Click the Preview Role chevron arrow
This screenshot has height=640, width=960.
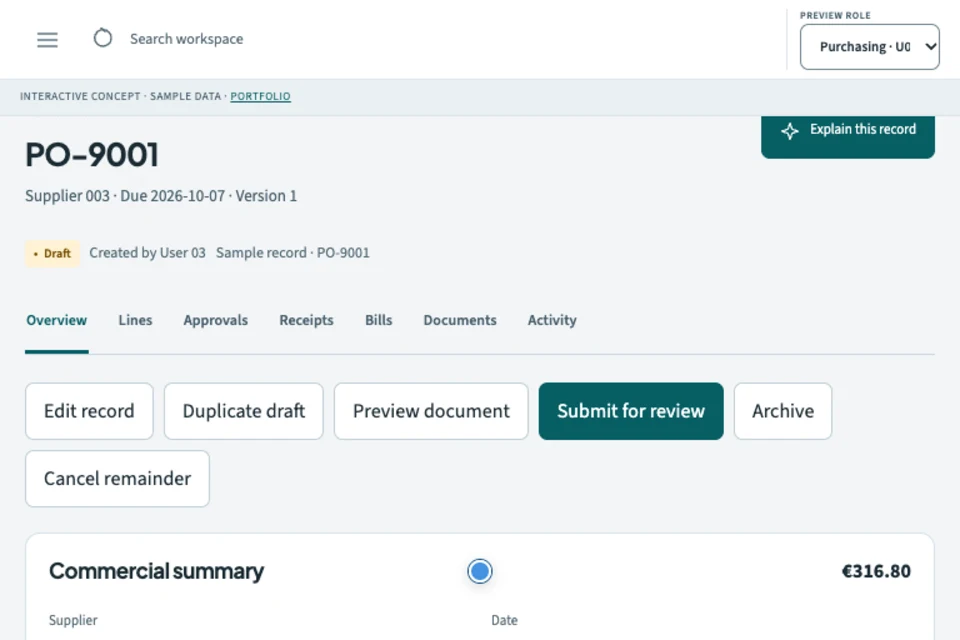930,47
